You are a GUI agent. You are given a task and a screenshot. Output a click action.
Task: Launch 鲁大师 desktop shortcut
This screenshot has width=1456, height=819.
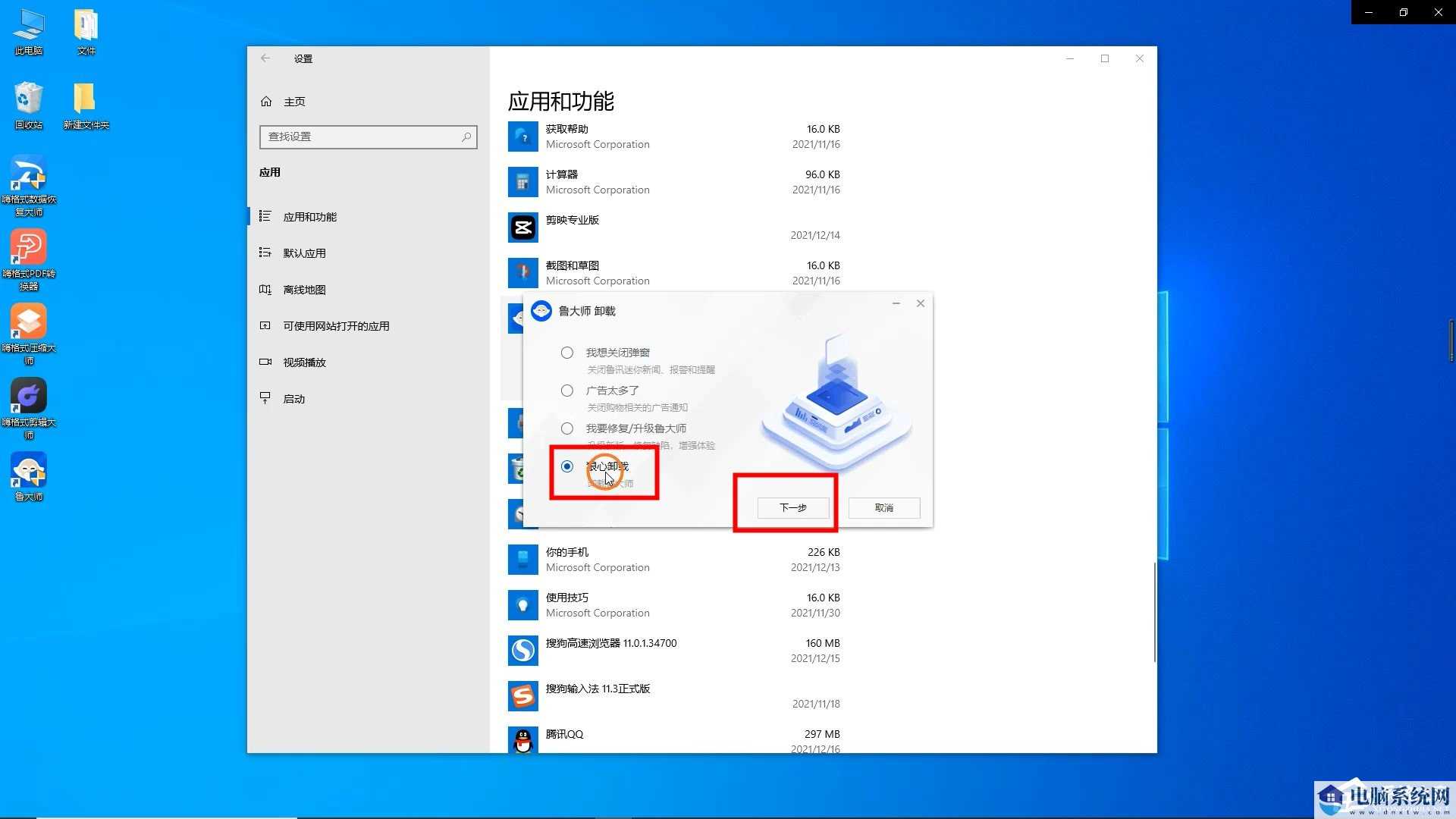point(29,477)
